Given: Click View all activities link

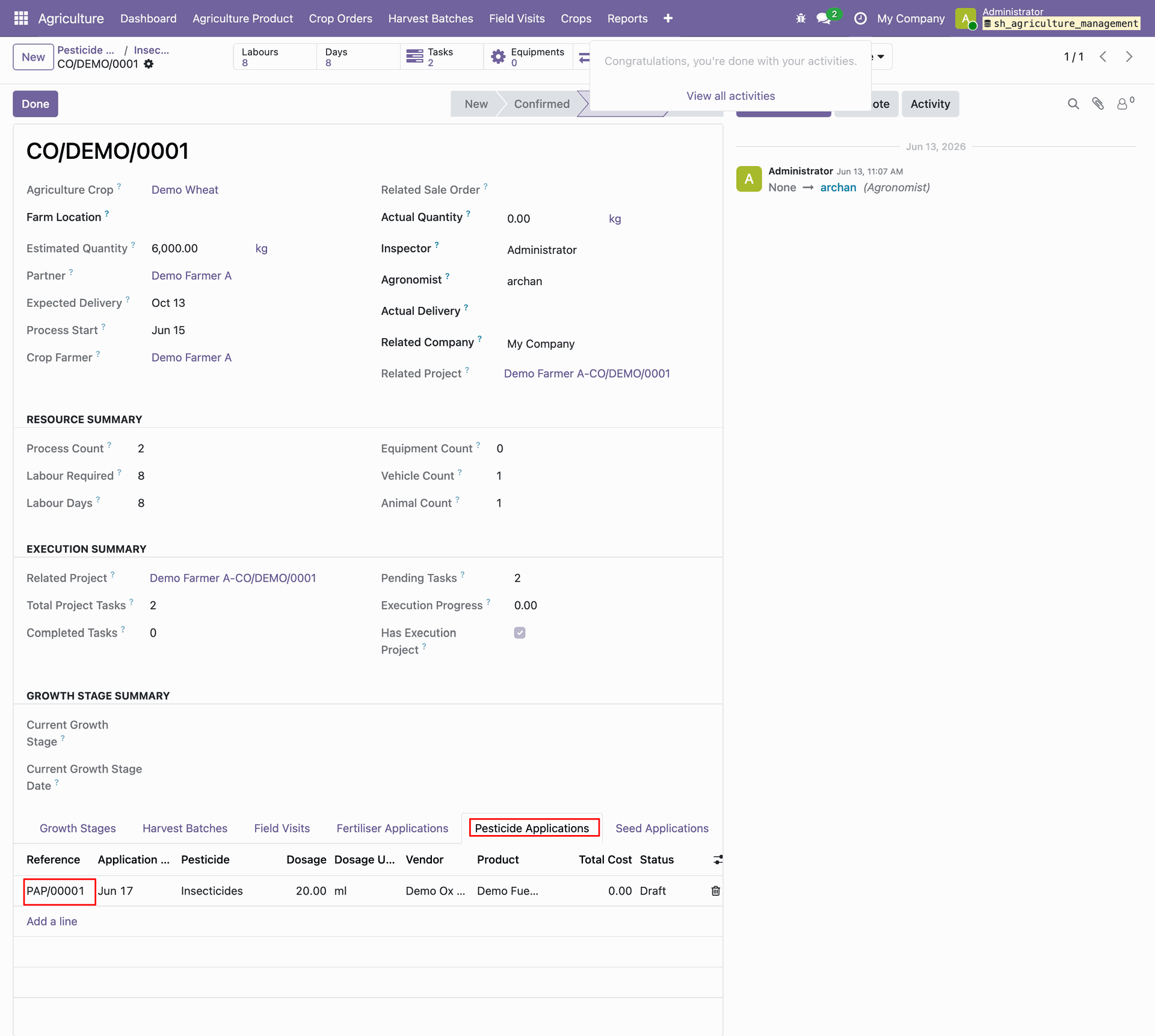Looking at the screenshot, I should (x=730, y=96).
